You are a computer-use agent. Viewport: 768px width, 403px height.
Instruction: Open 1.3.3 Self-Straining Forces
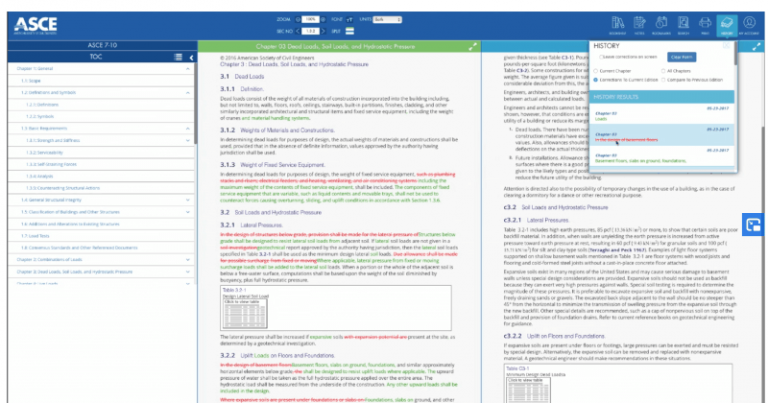pyautogui.click(x=51, y=165)
